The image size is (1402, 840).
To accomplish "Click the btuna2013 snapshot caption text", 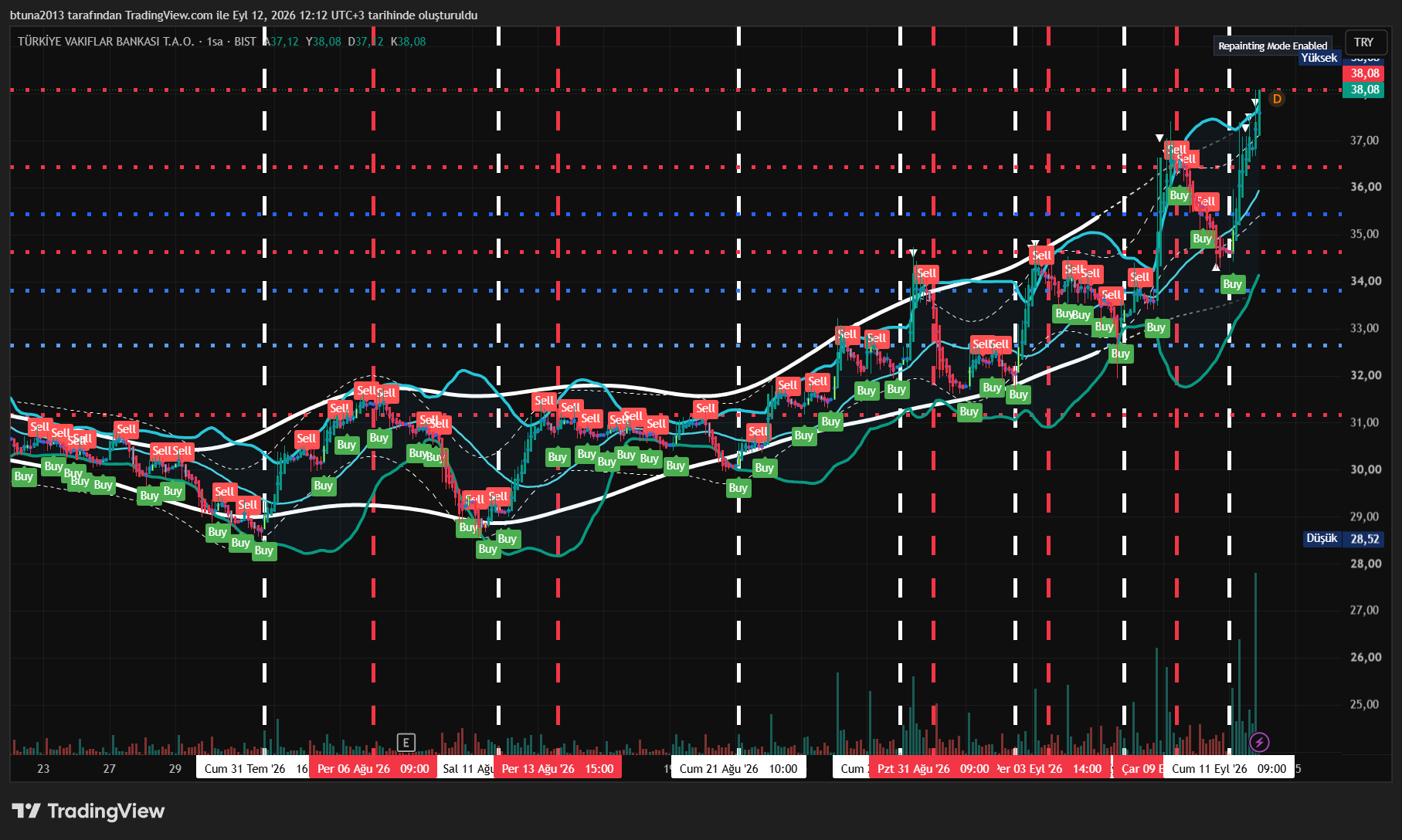I will coord(243,15).
